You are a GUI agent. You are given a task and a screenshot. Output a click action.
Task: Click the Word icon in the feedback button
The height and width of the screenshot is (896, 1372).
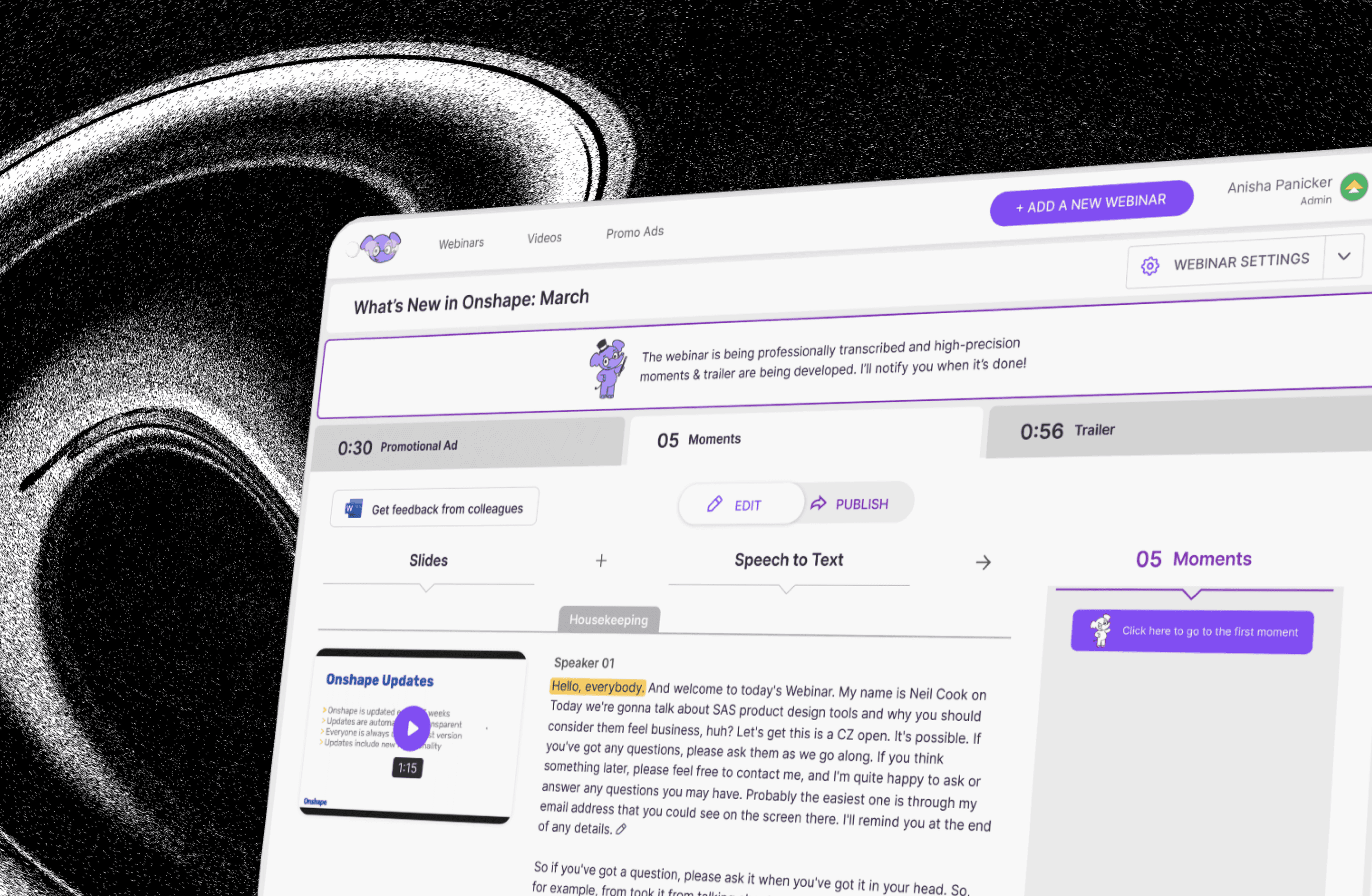(353, 509)
